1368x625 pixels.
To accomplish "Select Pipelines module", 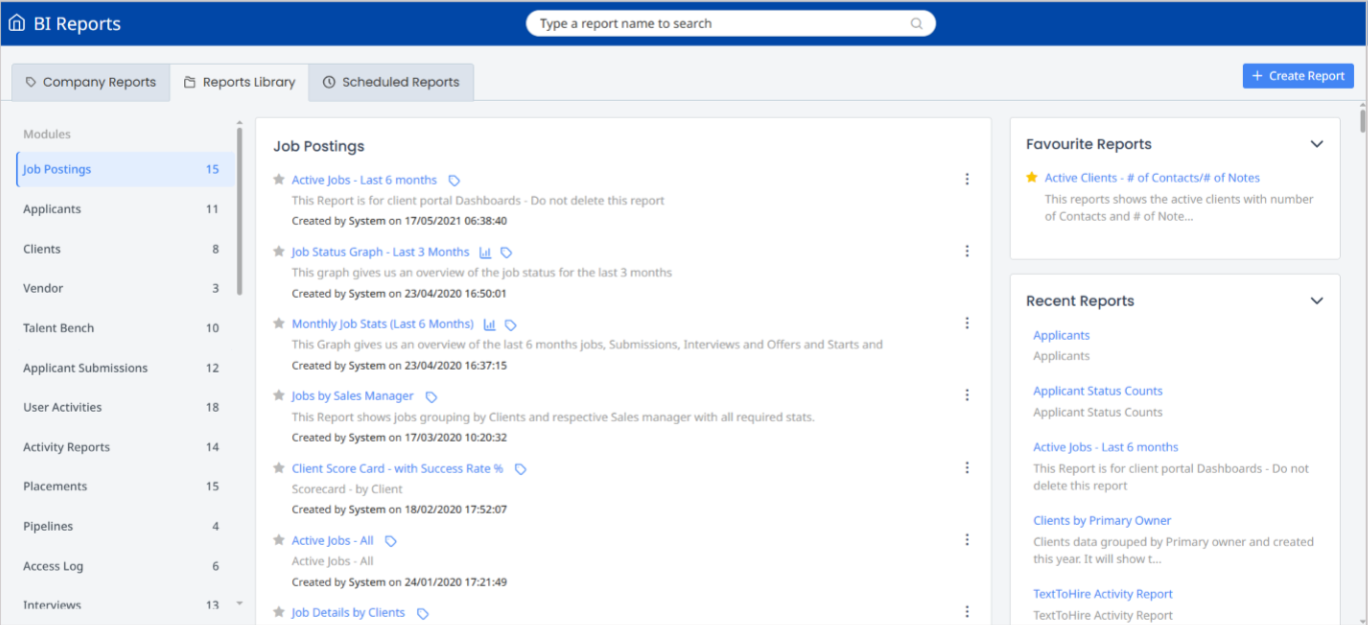I will click(125, 526).
